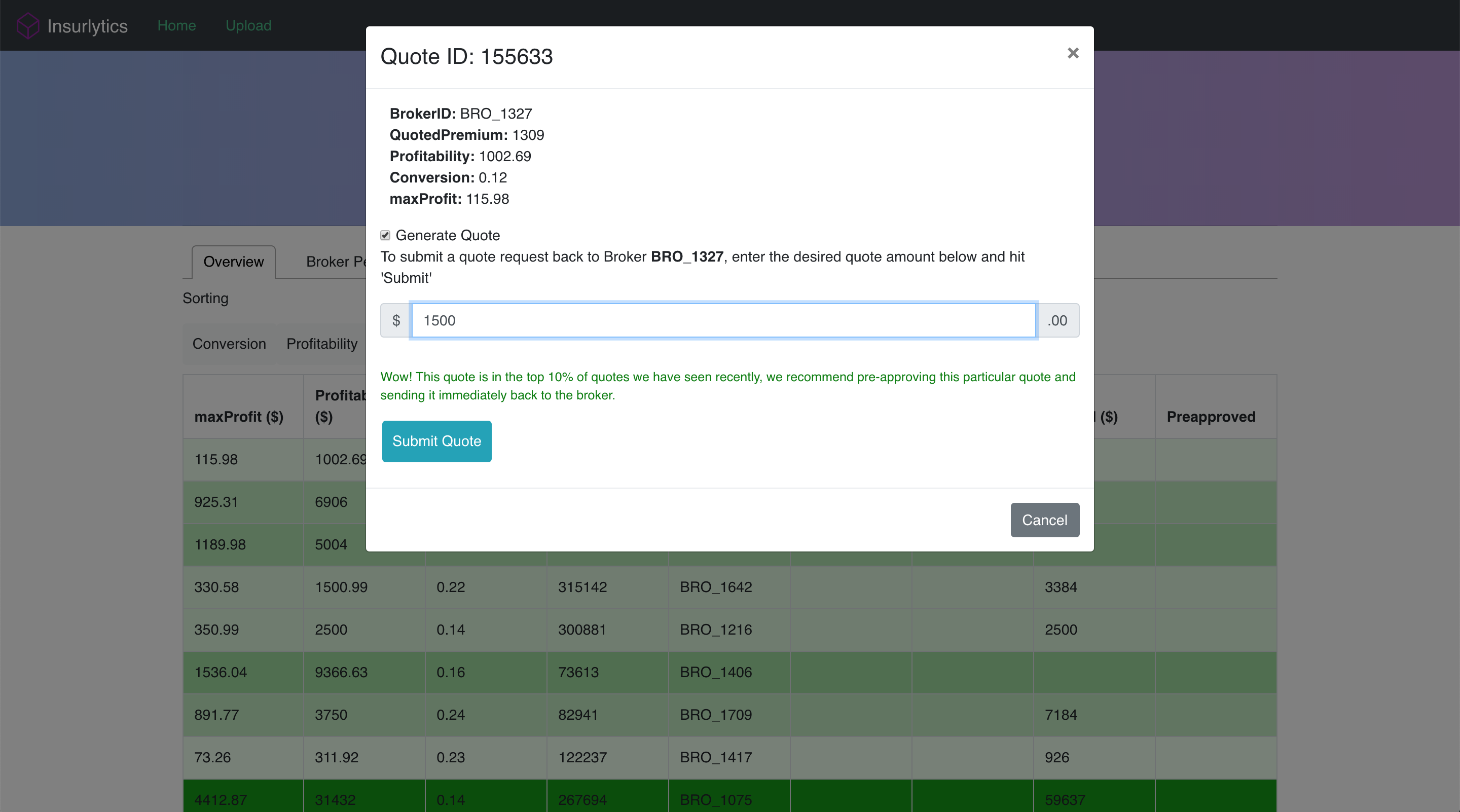Open the Home navigation link

(x=176, y=25)
